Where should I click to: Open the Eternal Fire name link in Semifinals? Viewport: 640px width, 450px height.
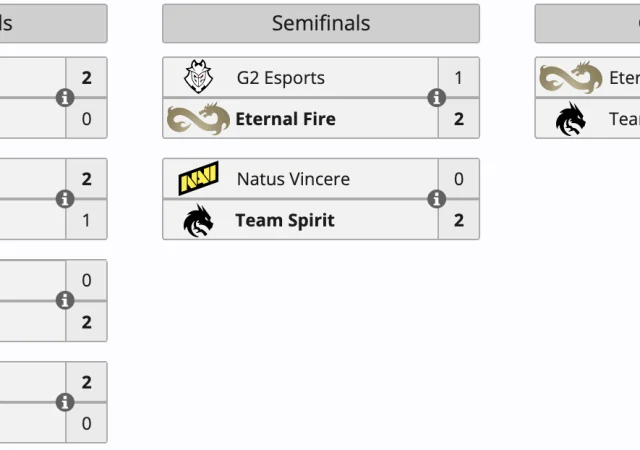click(x=285, y=119)
